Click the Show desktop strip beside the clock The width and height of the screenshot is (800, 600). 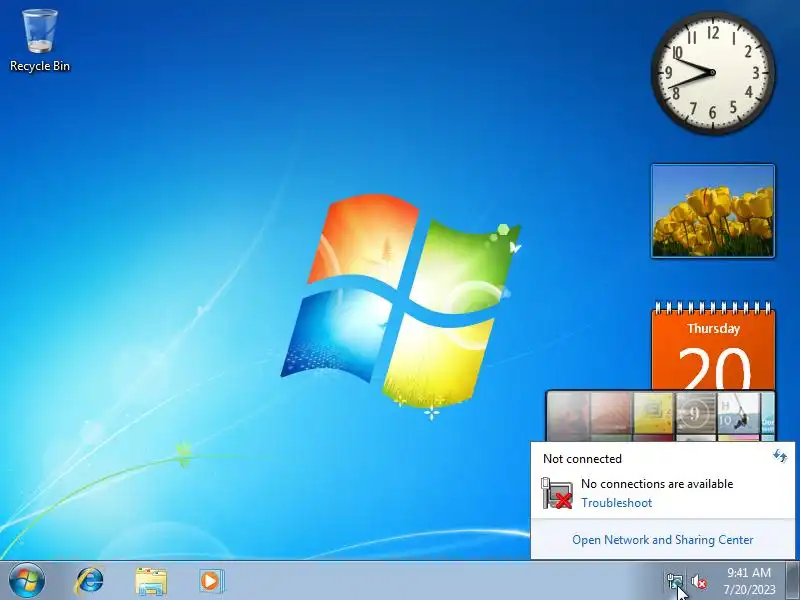[793, 581]
